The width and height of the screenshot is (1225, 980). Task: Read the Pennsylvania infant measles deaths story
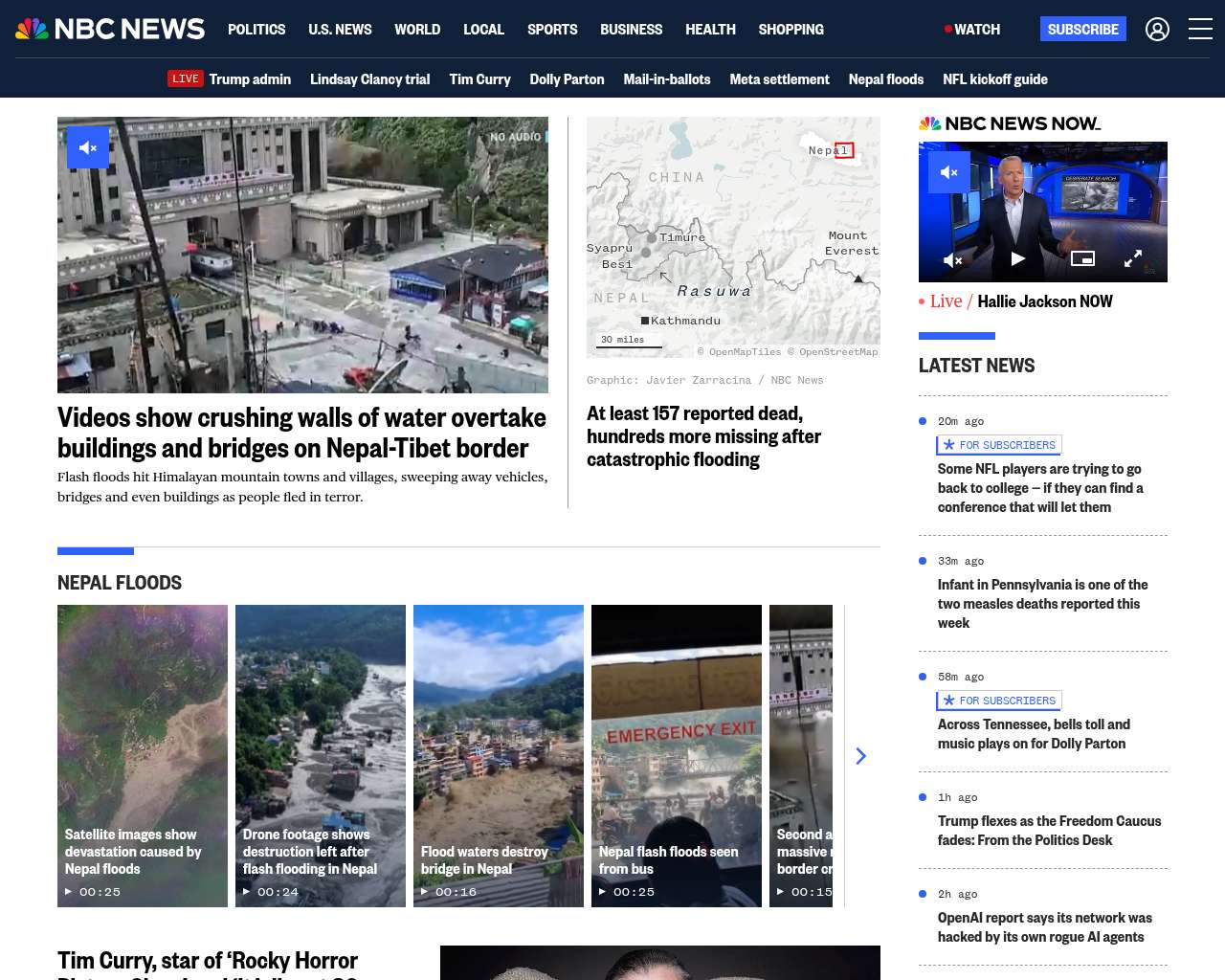pos(1043,604)
